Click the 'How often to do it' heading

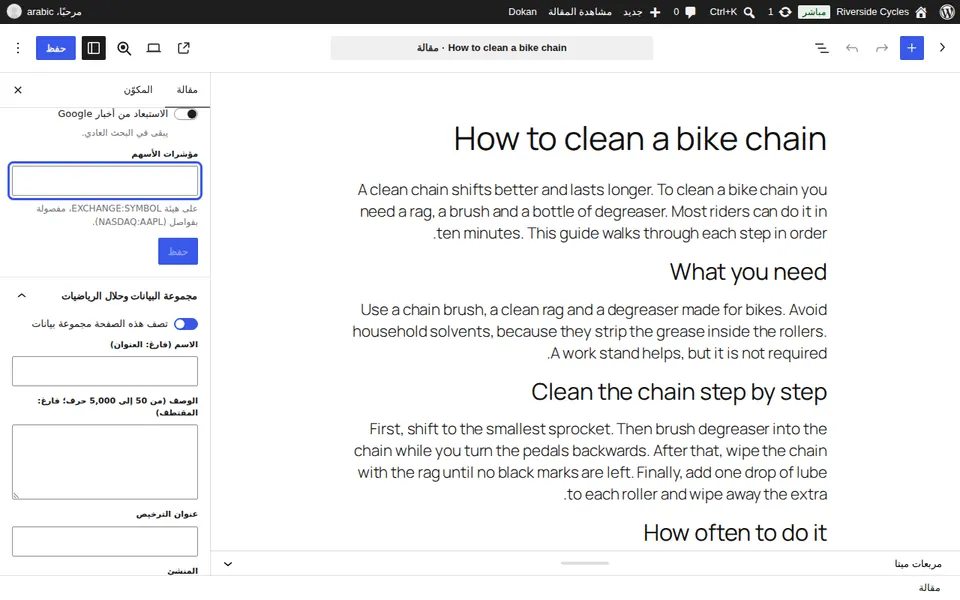click(735, 533)
